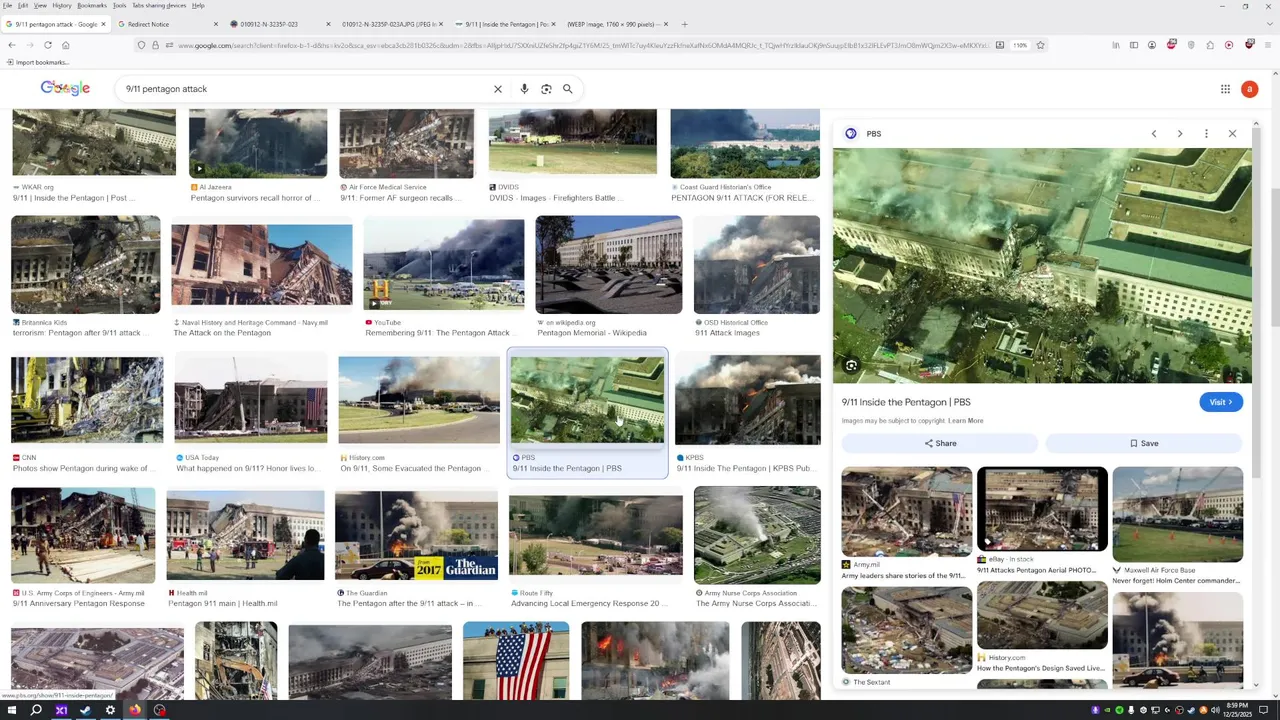Open related Army.mil image in preview panel
The width and height of the screenshot is (1280, 720).
pyautogui.click(x=907, y=511)
